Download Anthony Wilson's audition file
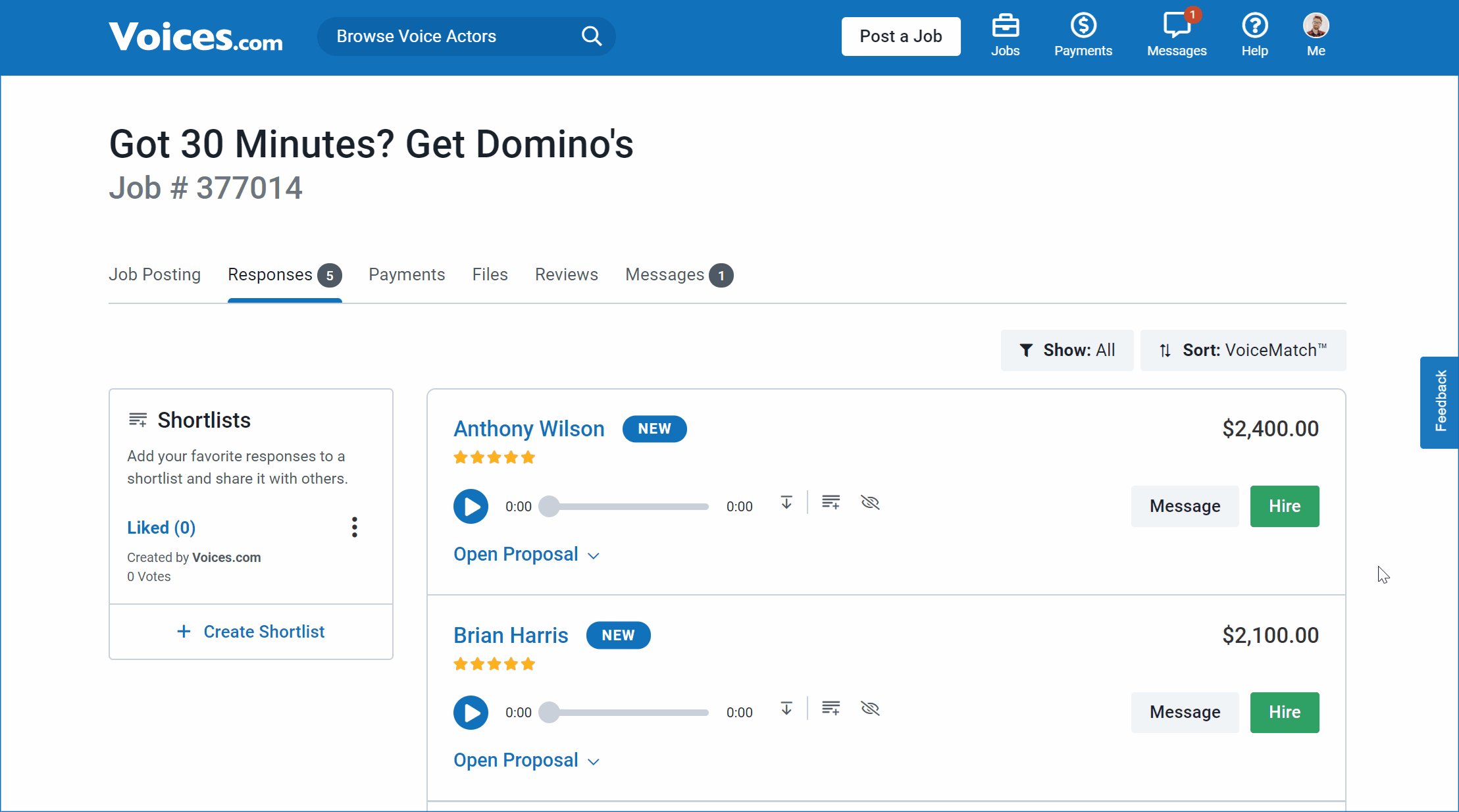The image size is (1459, 812). (x=786, y=503)
